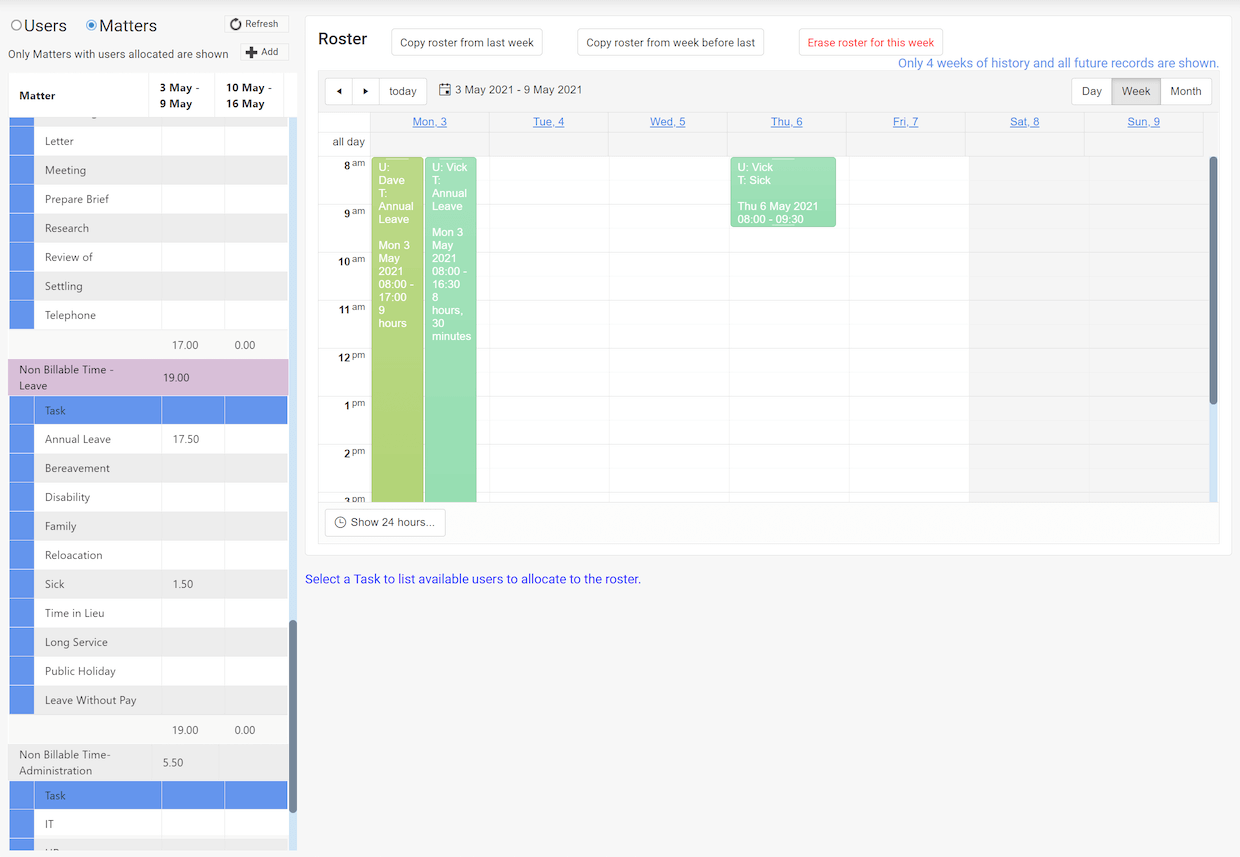
Task: Select the Leave Without Pay row
Action: pyautogui.click(x=148, y=700)
